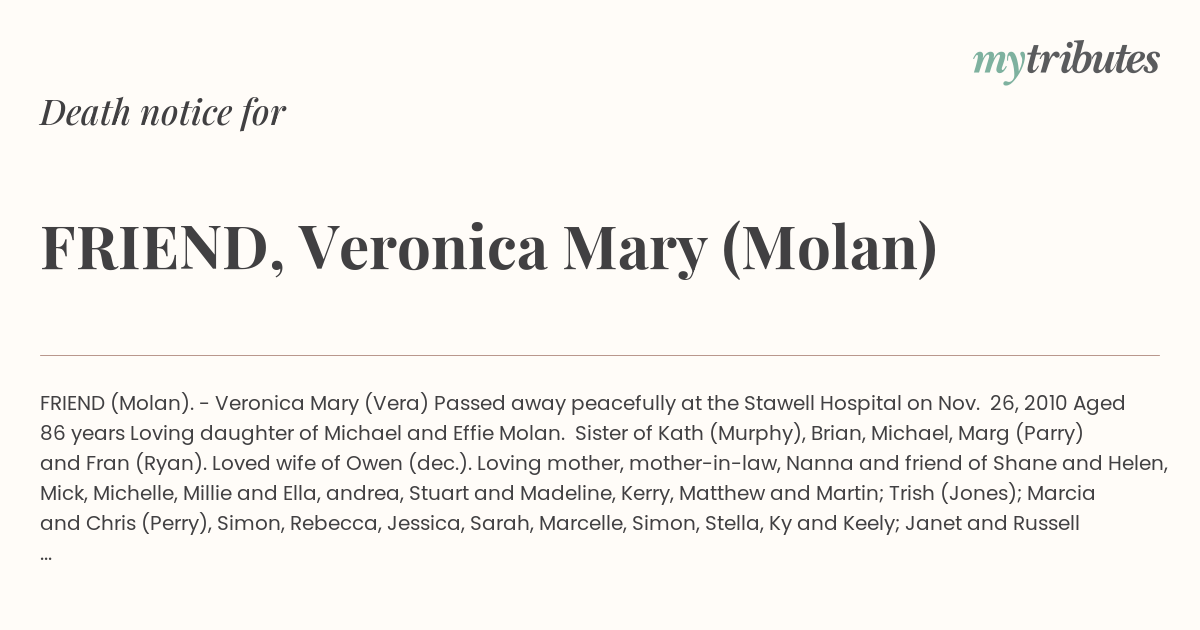Image resolution: width=1200 pixels, height=630 pixels.
Task: Click the line beginning "86 years Loving daughter"
Action: (x=563, y=433)
